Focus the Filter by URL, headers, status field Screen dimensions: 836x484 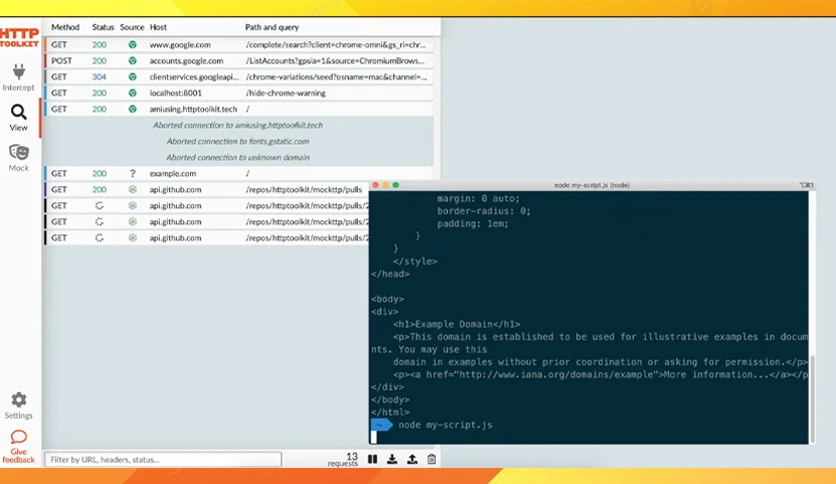(x=163, y=459)
